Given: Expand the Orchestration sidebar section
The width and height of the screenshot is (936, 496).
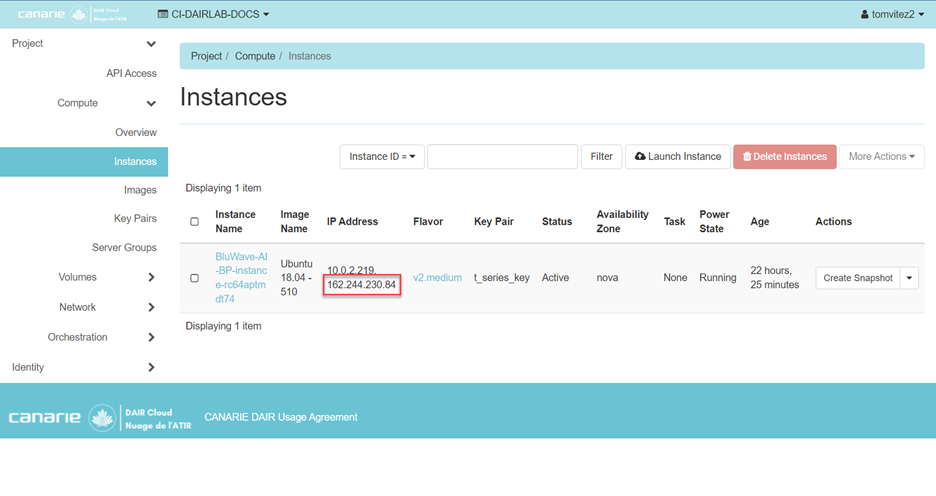Looking at the screenshot, I should click(151, 337).
